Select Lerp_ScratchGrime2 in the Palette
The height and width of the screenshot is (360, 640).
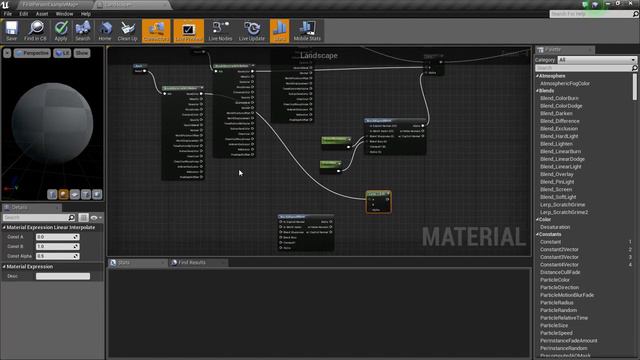point(564,212)
